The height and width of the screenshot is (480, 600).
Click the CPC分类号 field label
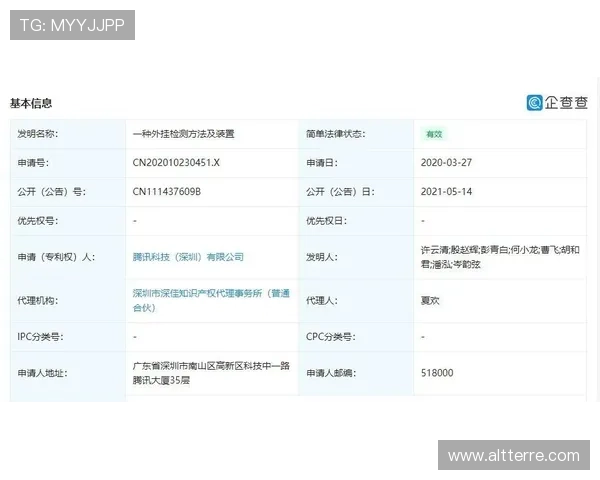pos(330,337)
